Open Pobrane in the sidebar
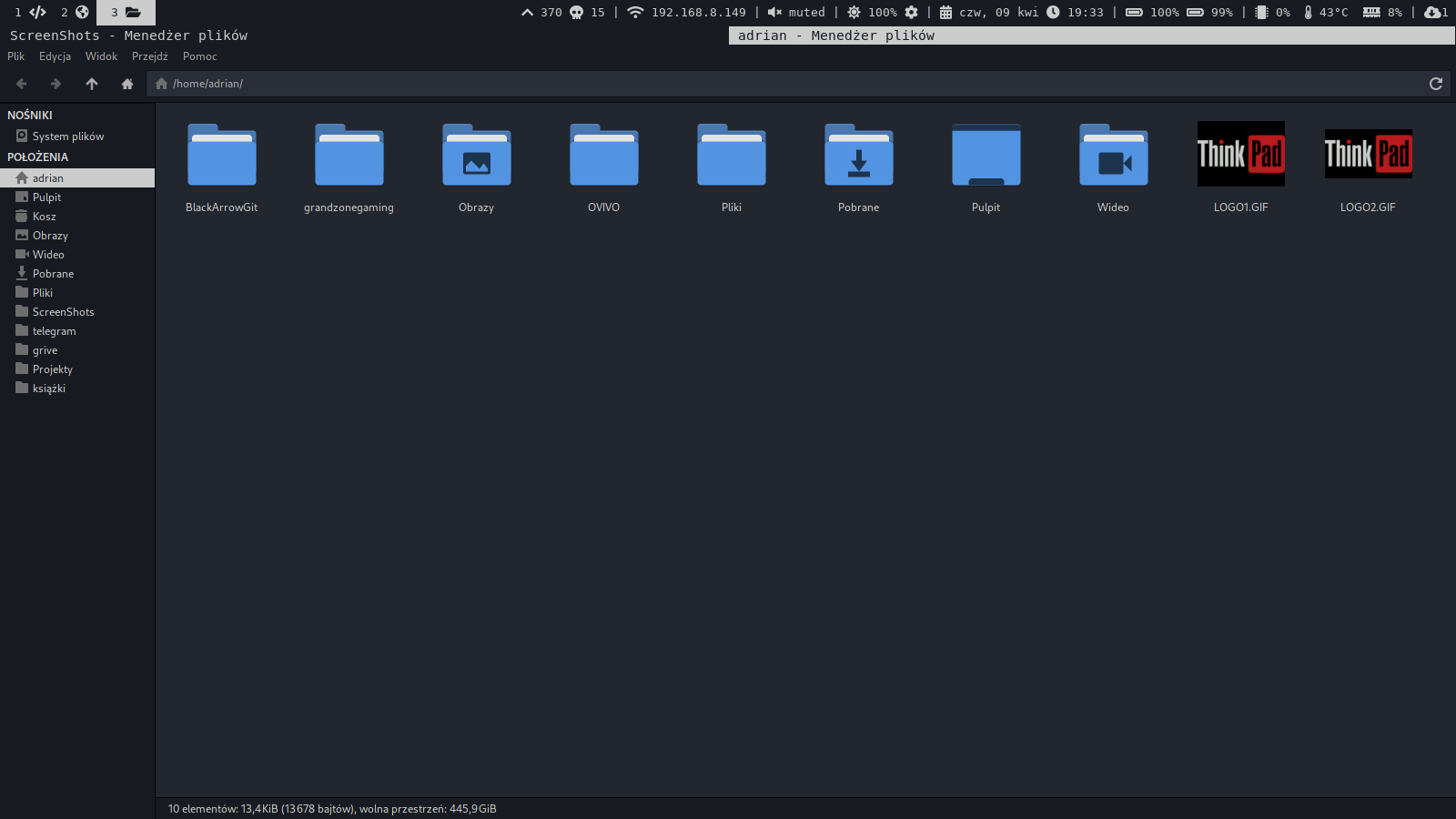The width and height of the screenshot is (1456, 819). click(x=77, y=274)
